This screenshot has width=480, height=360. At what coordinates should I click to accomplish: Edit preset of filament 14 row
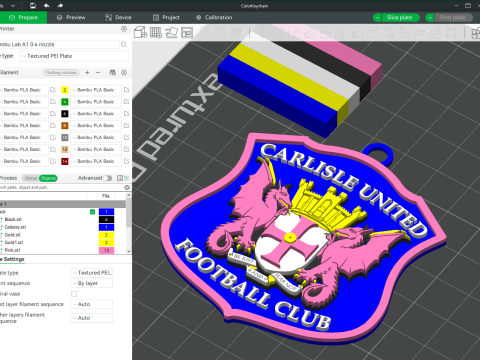click(126, 161)
